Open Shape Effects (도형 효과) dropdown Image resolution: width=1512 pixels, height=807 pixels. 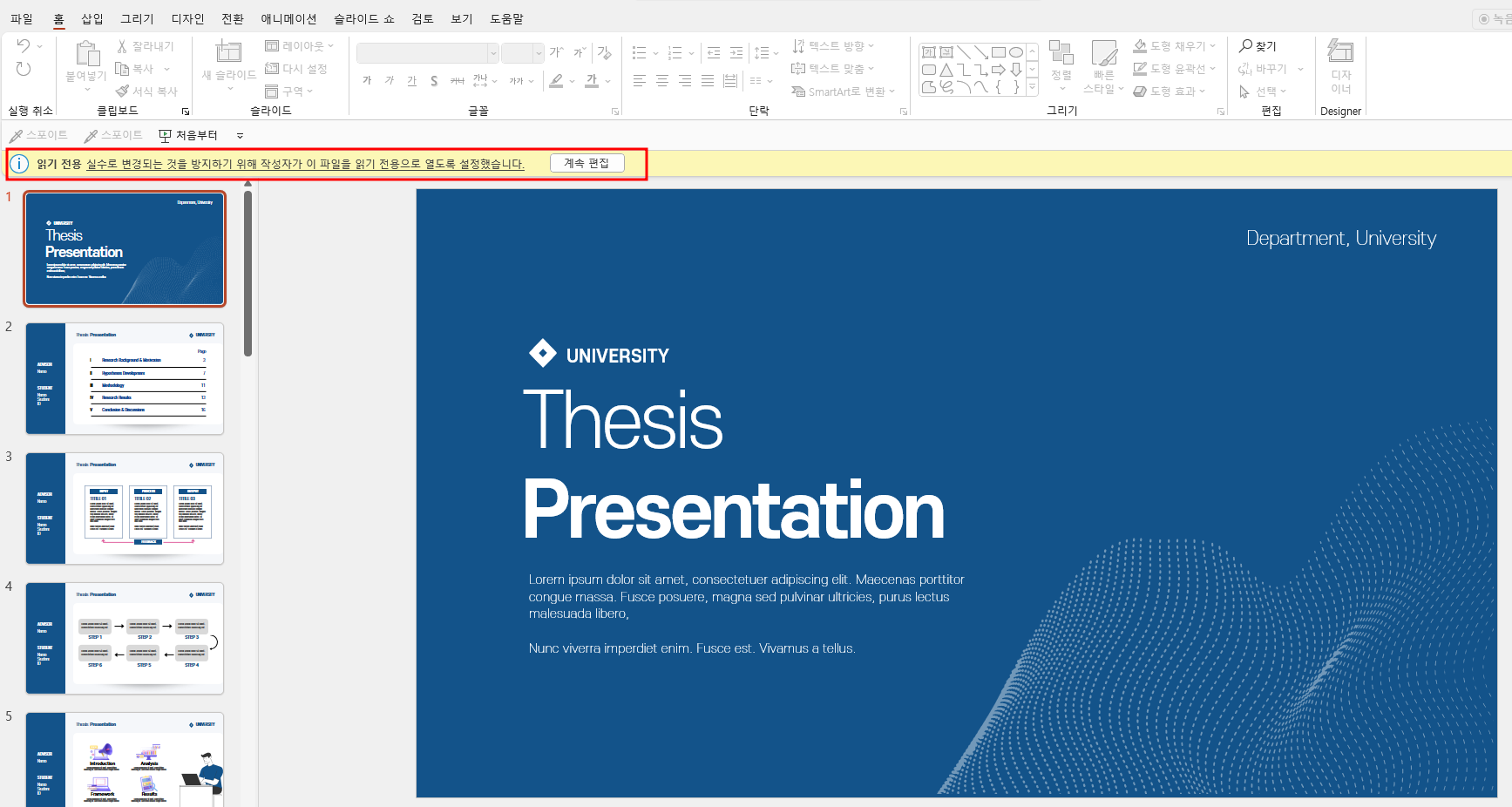pos(1170,91)
